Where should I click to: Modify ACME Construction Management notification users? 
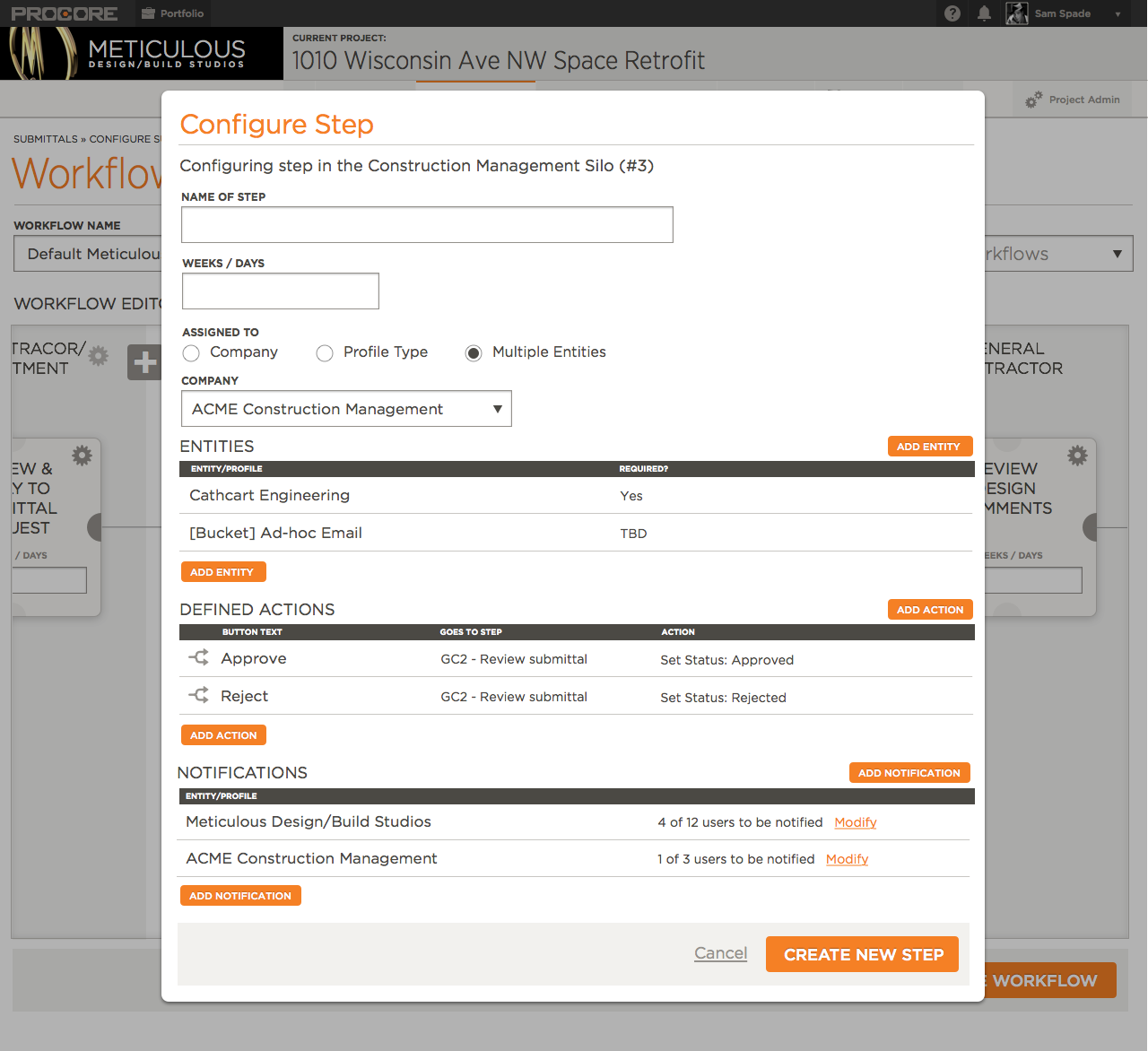click(847, 859)
